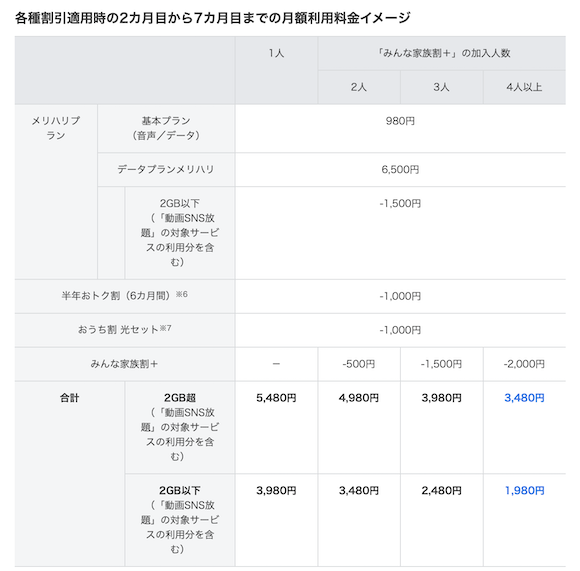Click the ※6 footnote marker
This screenshot has height=571, width=580.
[182, 294]
